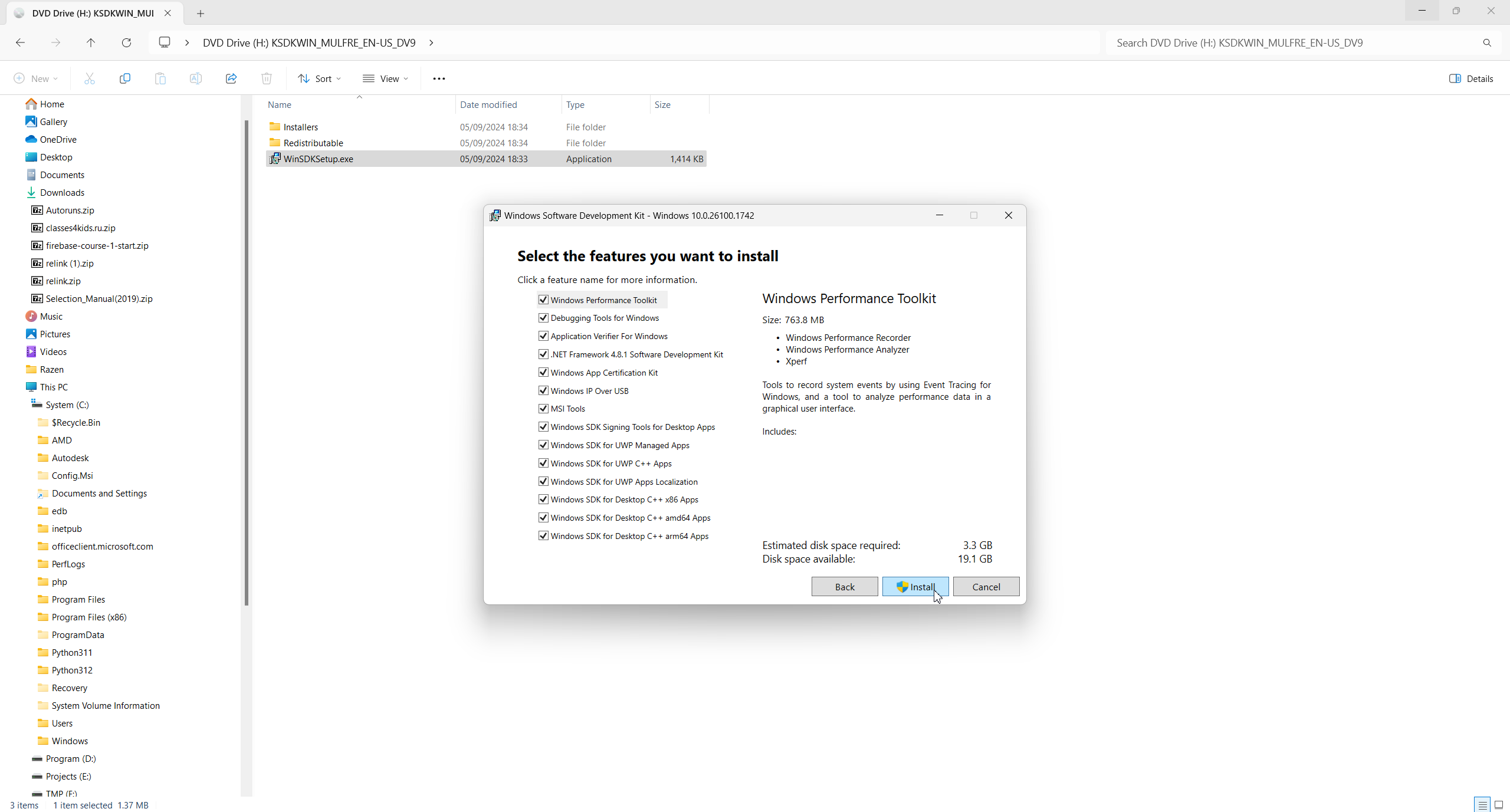Uncheck Windows IP Over USB feature

543,390
